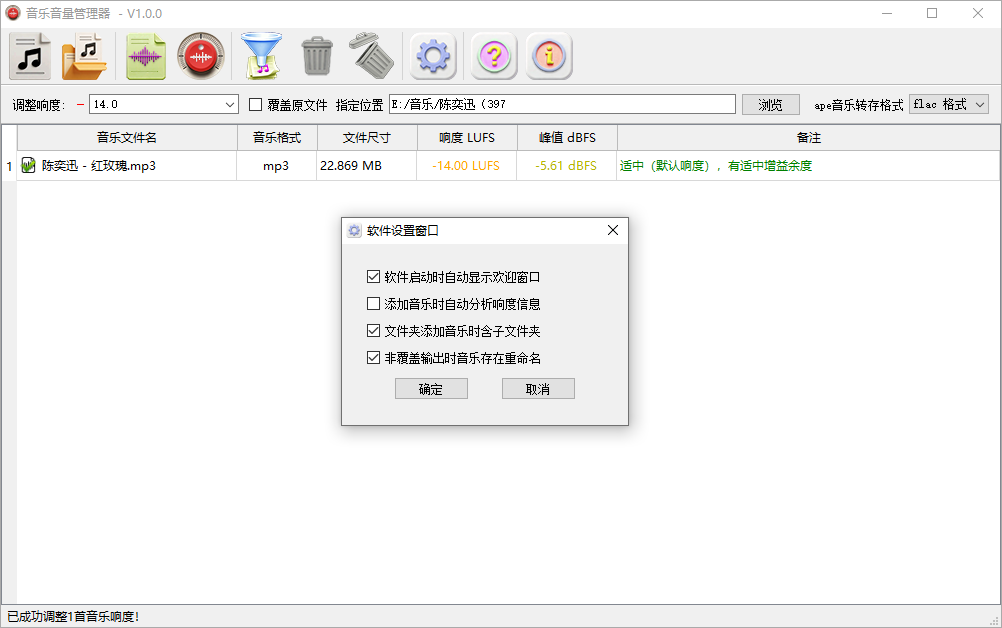Select the 陈奕迅 - 红玫瑰.mp3 file name
The image size is (1002, 628).
pos(99,165)
